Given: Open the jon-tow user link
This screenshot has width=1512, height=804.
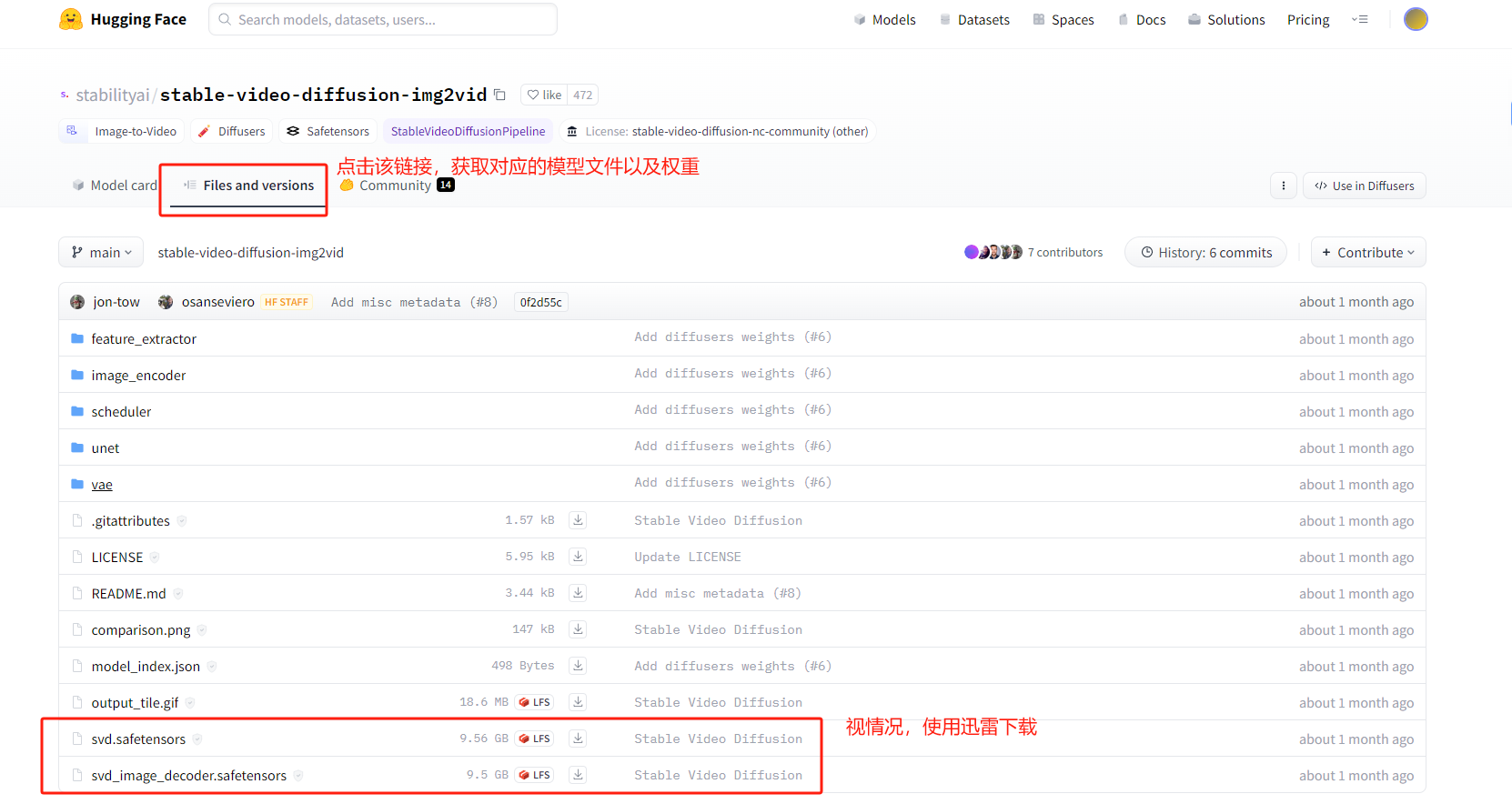Looking at the screenshot, I should pyautogui.click(x=116, y=302).
